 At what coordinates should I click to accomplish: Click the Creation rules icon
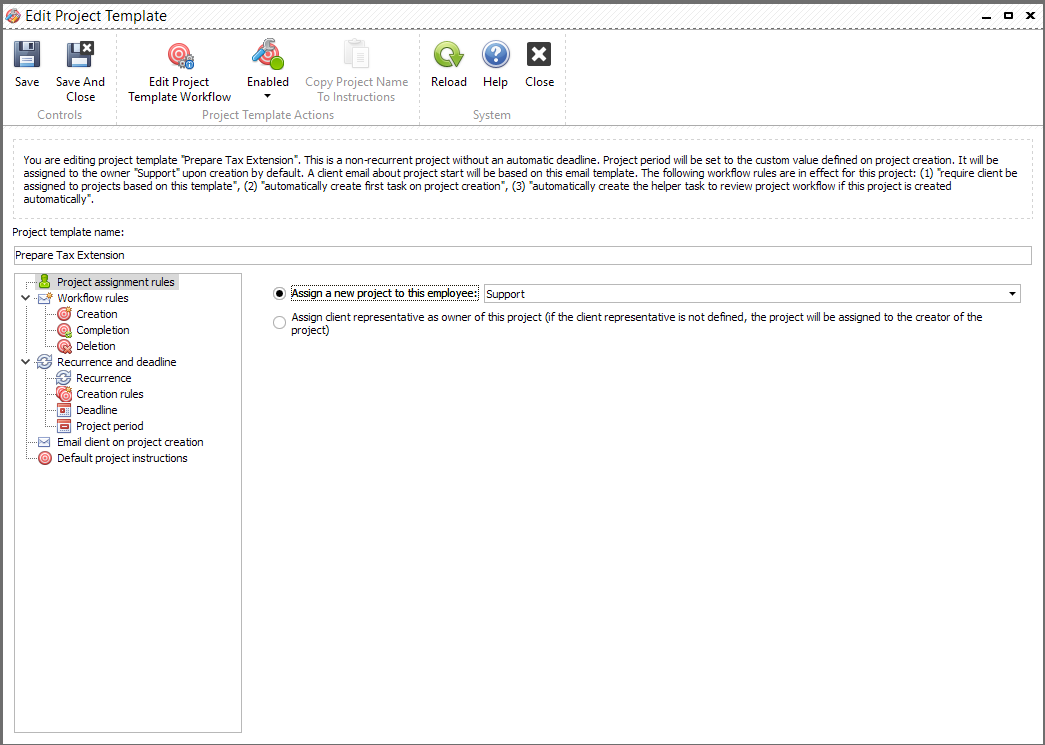click(x=64, y=394)
